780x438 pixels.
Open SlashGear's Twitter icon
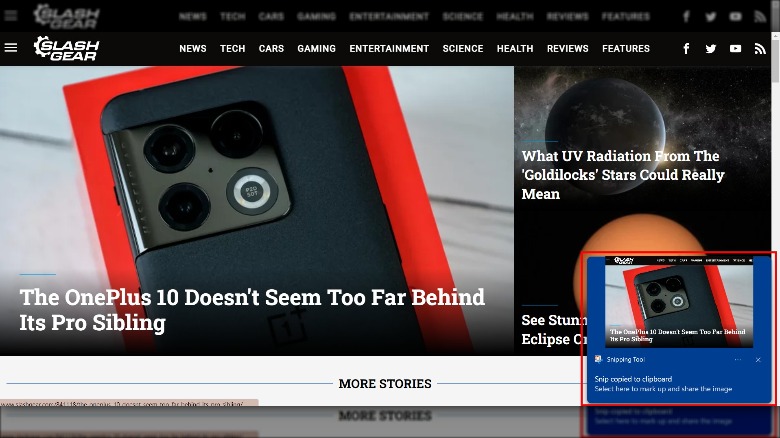click(x=710, y=48)
